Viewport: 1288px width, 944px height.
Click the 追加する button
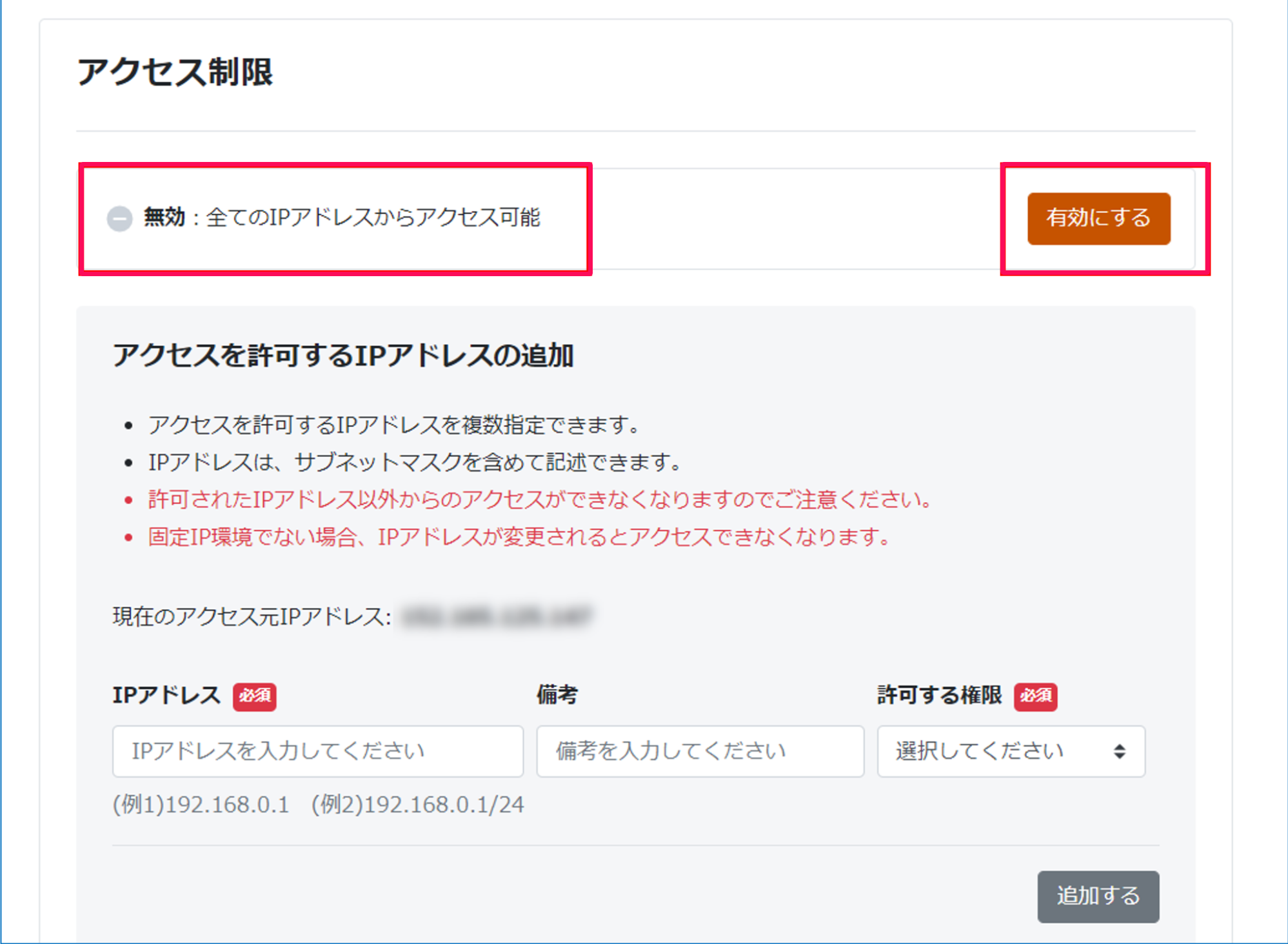1098,896
